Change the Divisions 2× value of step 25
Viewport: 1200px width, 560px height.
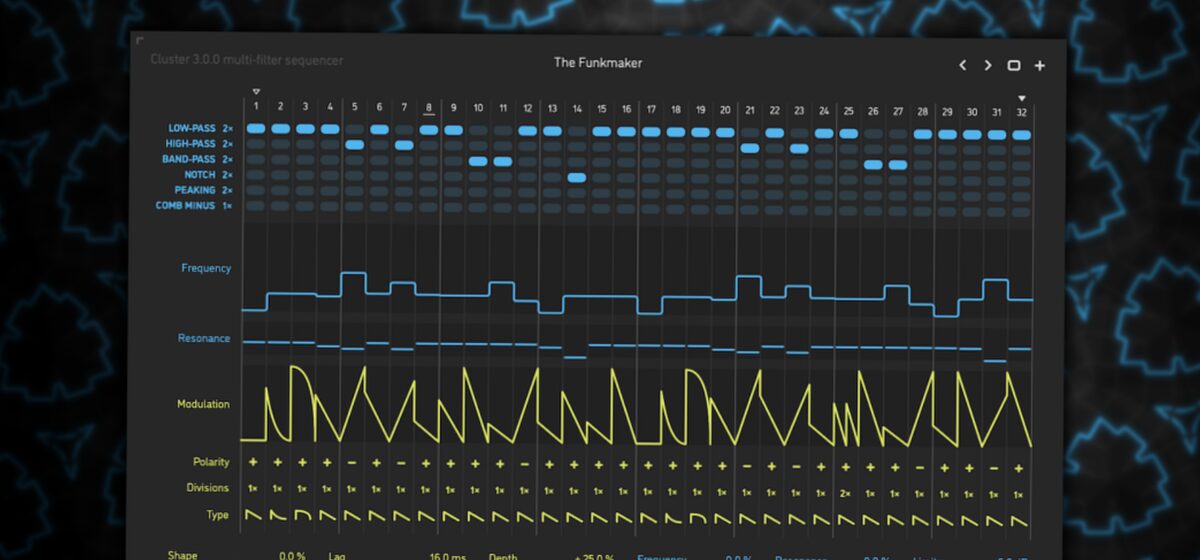click(x=845, y=493)
